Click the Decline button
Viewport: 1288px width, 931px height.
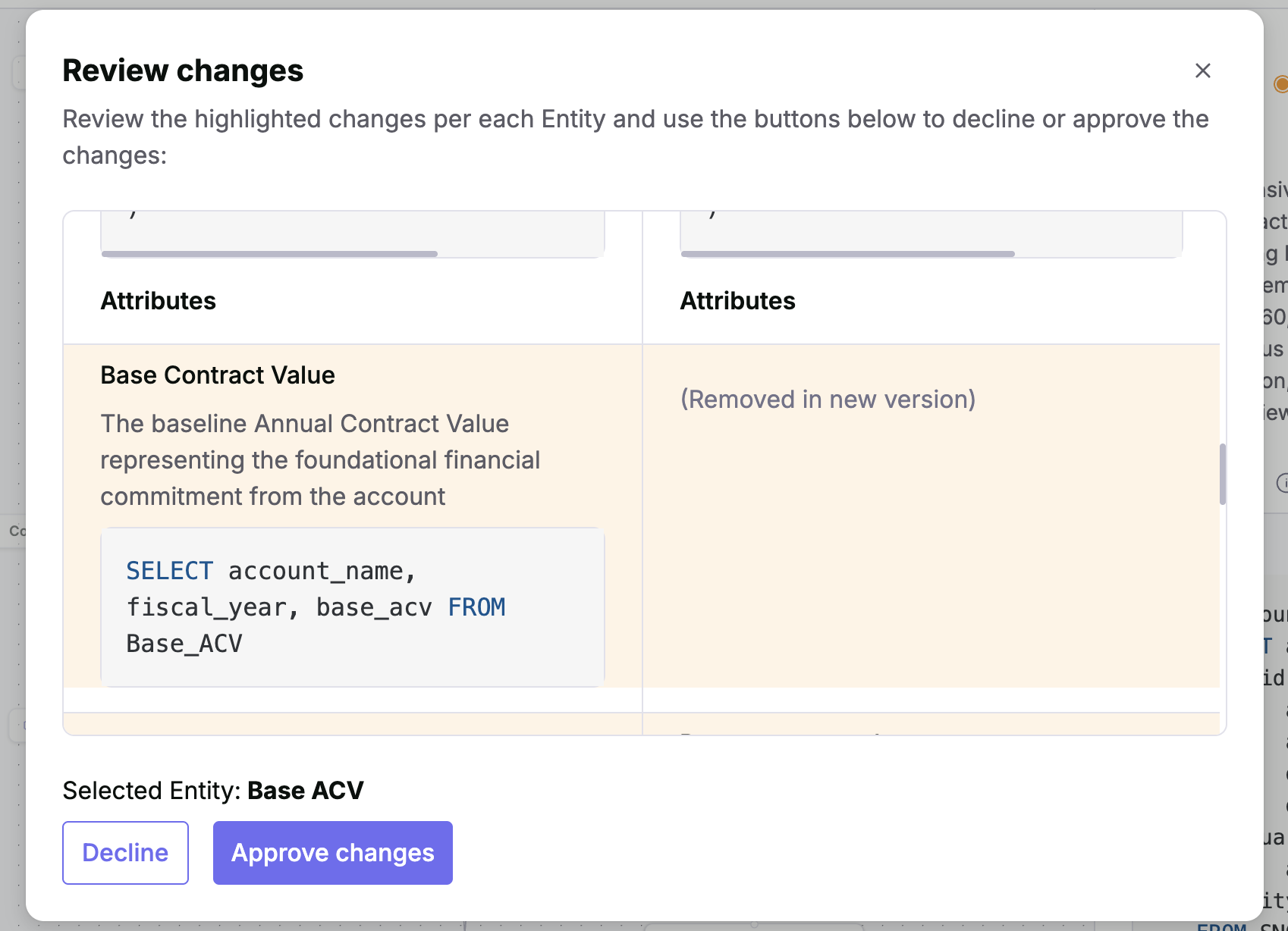tap(125, 853)
